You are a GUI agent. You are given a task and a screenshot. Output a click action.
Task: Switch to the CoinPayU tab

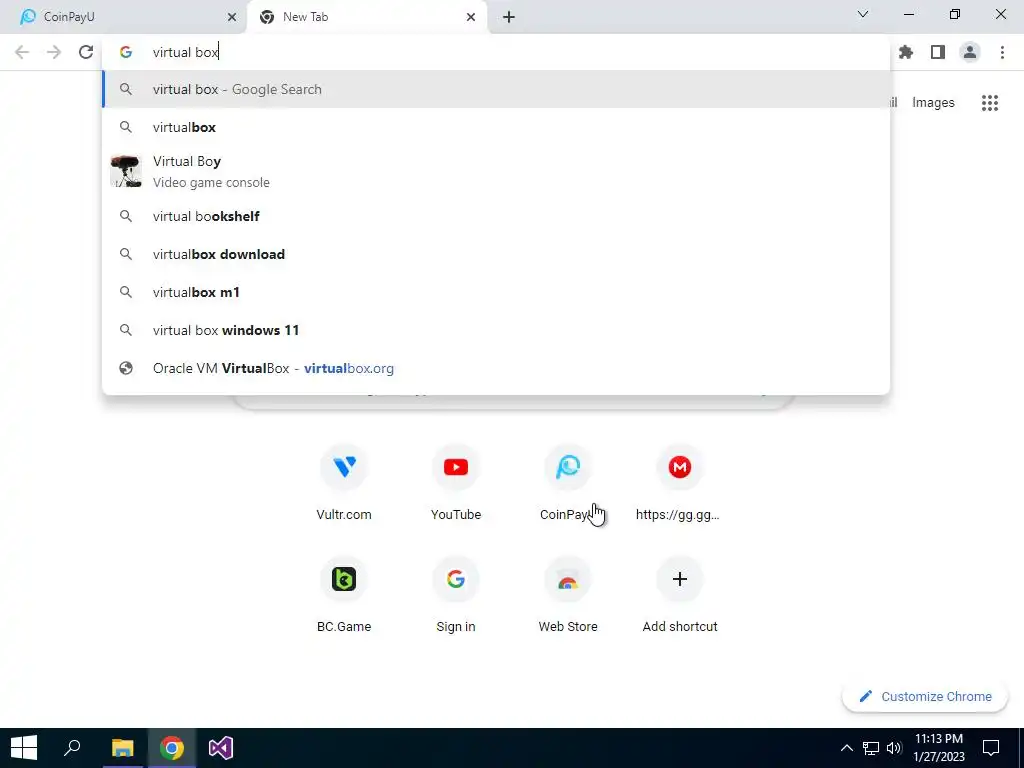click(x=123, y=17)
